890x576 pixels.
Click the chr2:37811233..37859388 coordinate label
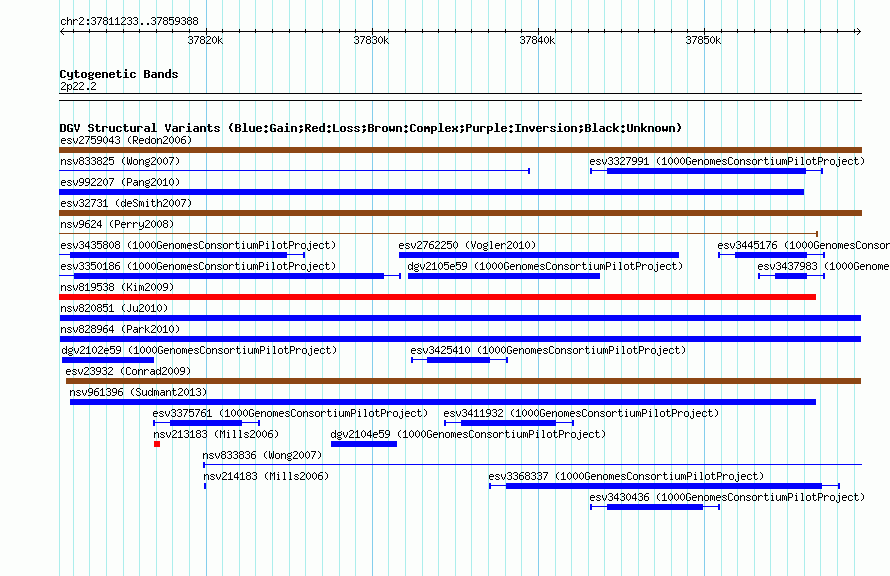(129, 21)
